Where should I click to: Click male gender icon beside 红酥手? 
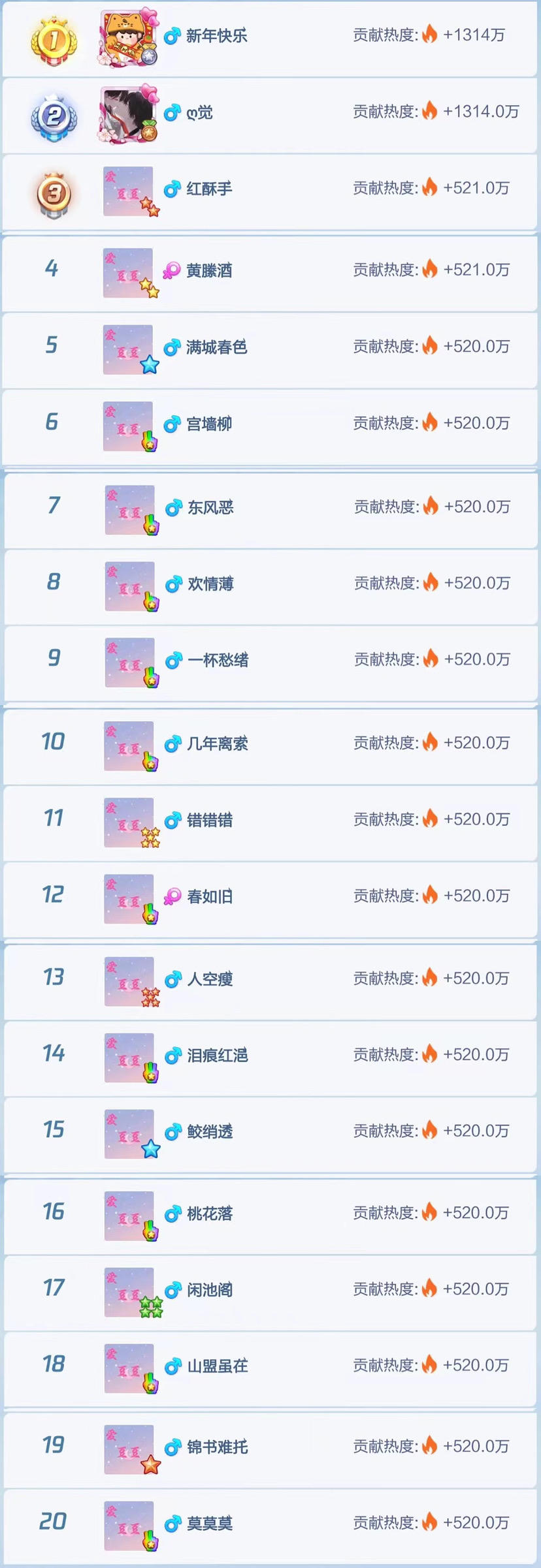(x=172, y=189)
